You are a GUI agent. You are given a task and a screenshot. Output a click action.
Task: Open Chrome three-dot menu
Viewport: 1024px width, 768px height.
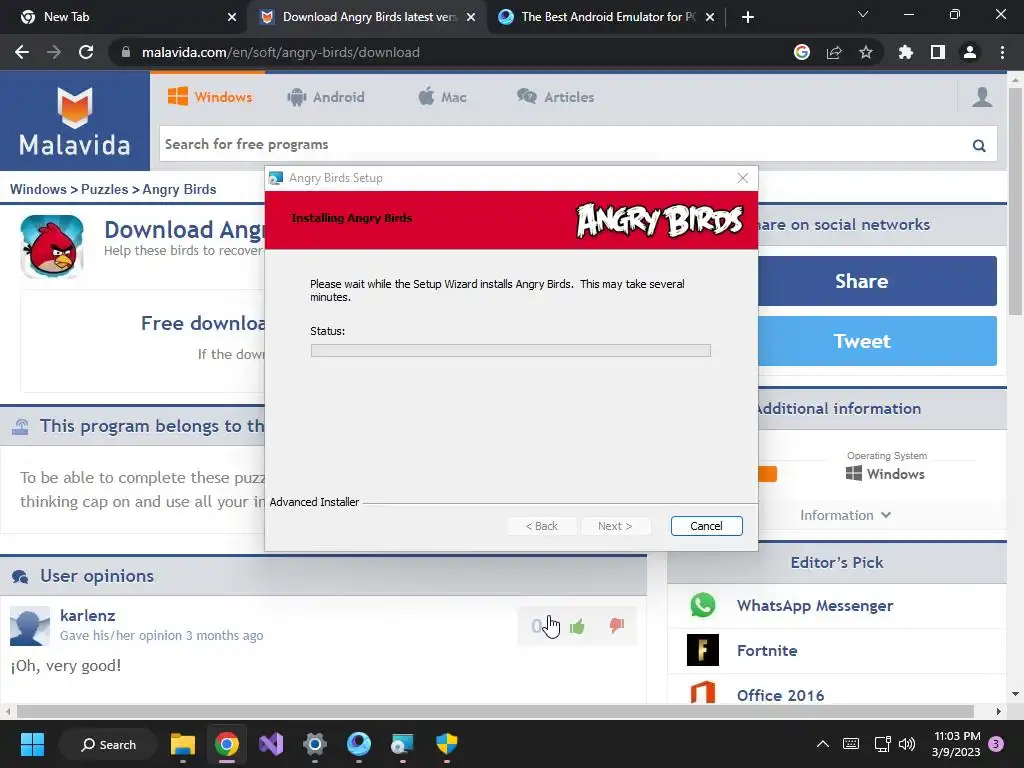click(x=1002, y=52)
